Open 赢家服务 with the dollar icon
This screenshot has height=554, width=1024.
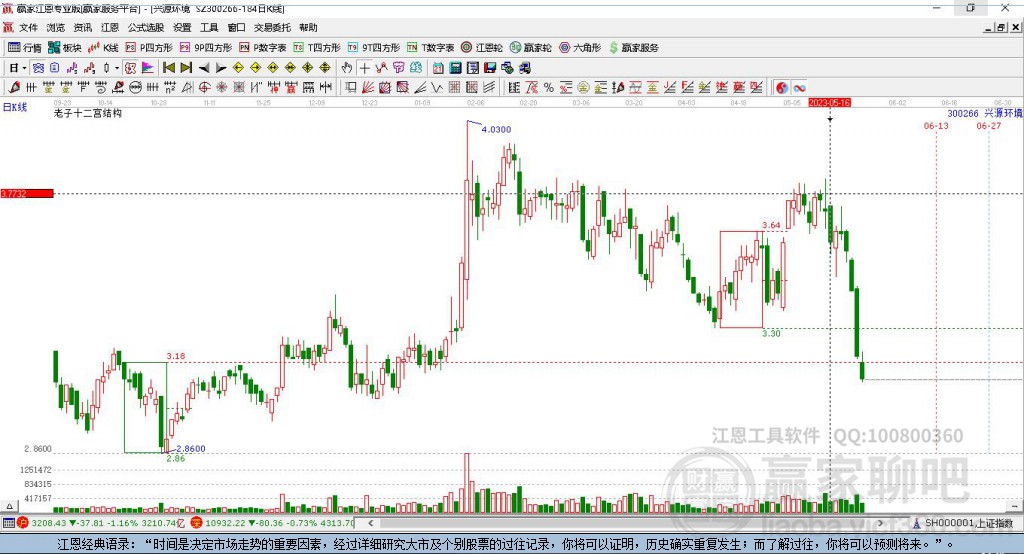pyautogui.click(x=633, y=48)
